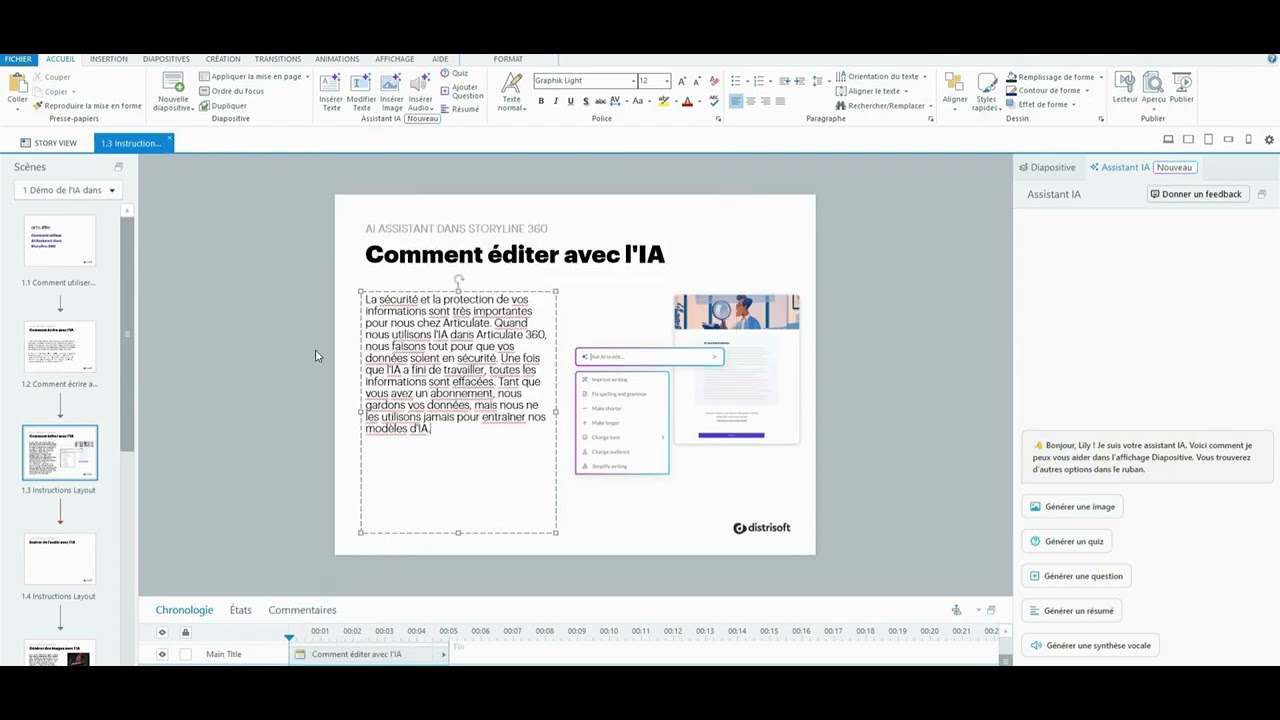Toggle text shadow S button
Viewport: 1280px width, 720px height.
(x=585, y=101)
